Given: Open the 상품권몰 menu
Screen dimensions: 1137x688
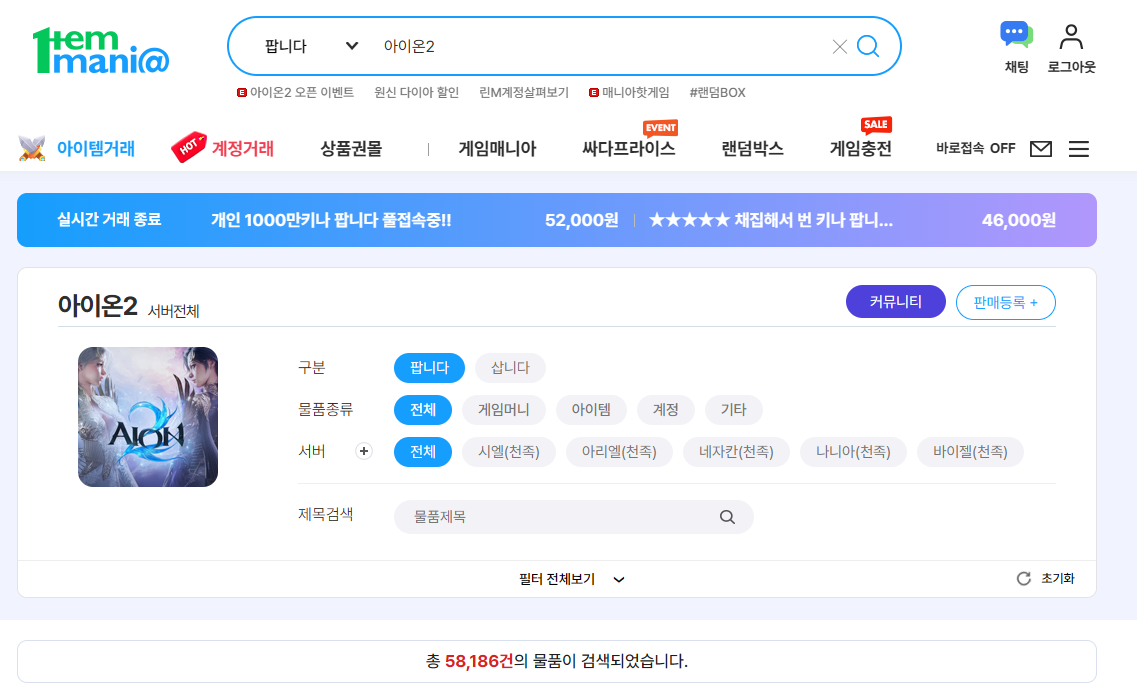Looking at the screenshot, I should [351, 149].
